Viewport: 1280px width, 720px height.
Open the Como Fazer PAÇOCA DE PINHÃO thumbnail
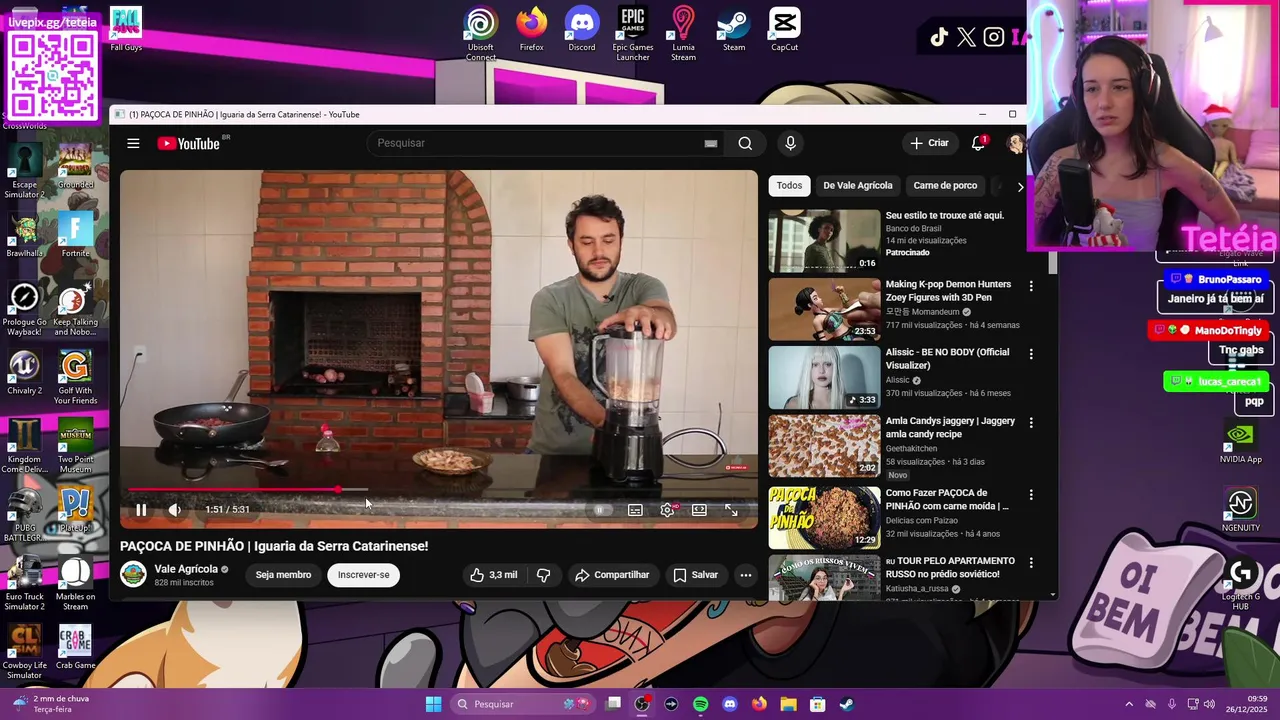(824, 518)
